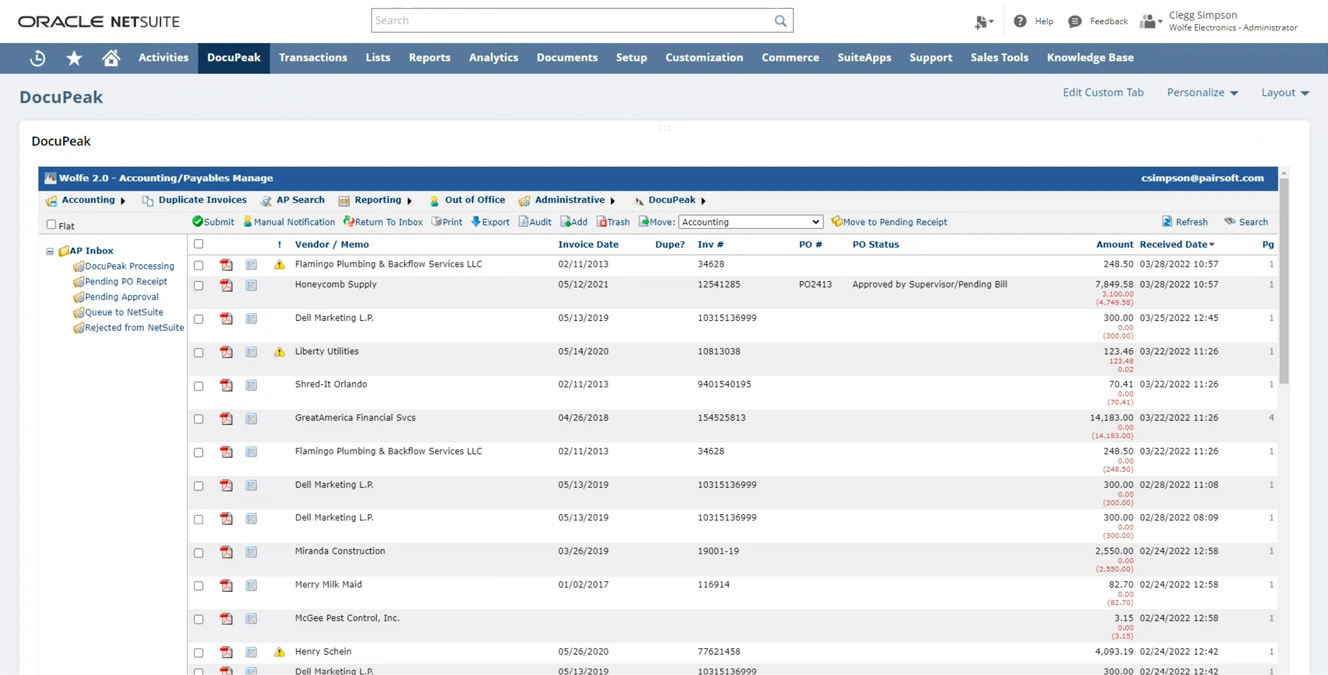Image resolution: width=1328 pixels, height=675 pixels.
Task: Expand the Personalize dropdown
Action: pyautogui.click(x=1202, y=92)
